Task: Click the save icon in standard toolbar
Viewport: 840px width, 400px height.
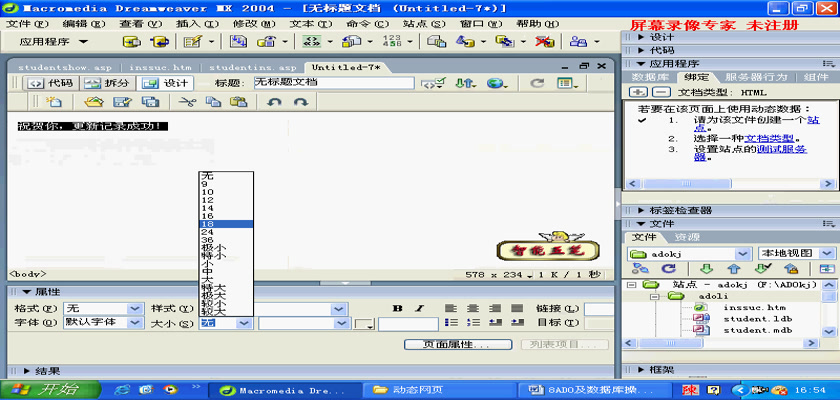Action: [122, 101]
